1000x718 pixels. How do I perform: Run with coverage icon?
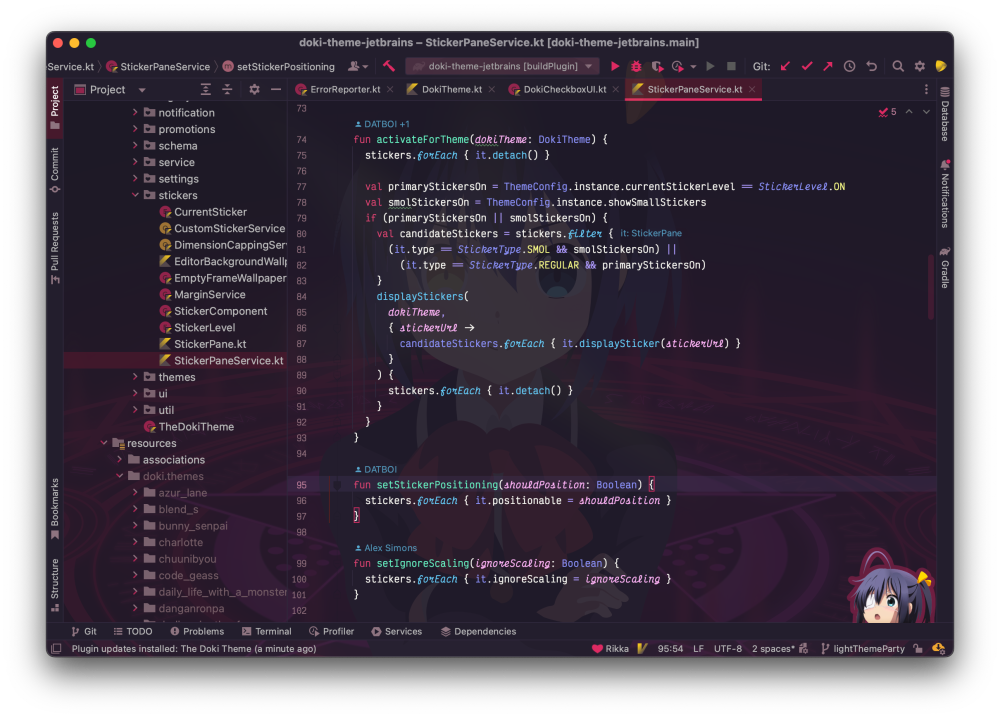tap(657, 66)
